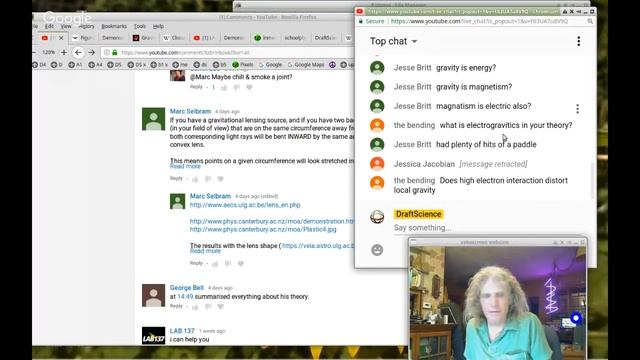This screenshot has width=640, height=360.
Task: Open the aeos.ulg.ac.be lens_en.php link
Action: point(245,205)
